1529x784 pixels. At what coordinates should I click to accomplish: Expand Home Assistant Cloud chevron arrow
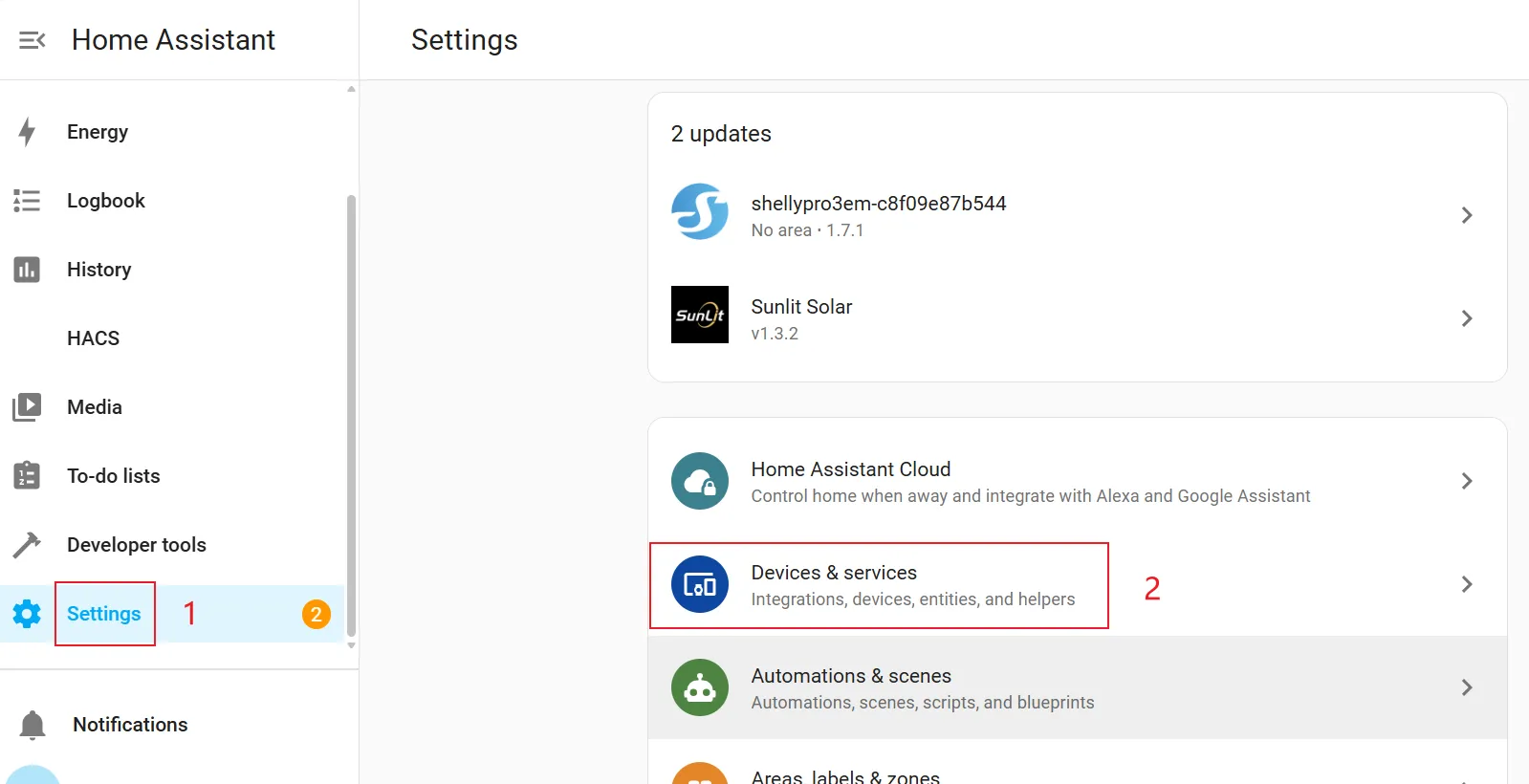pos(1466,481)
